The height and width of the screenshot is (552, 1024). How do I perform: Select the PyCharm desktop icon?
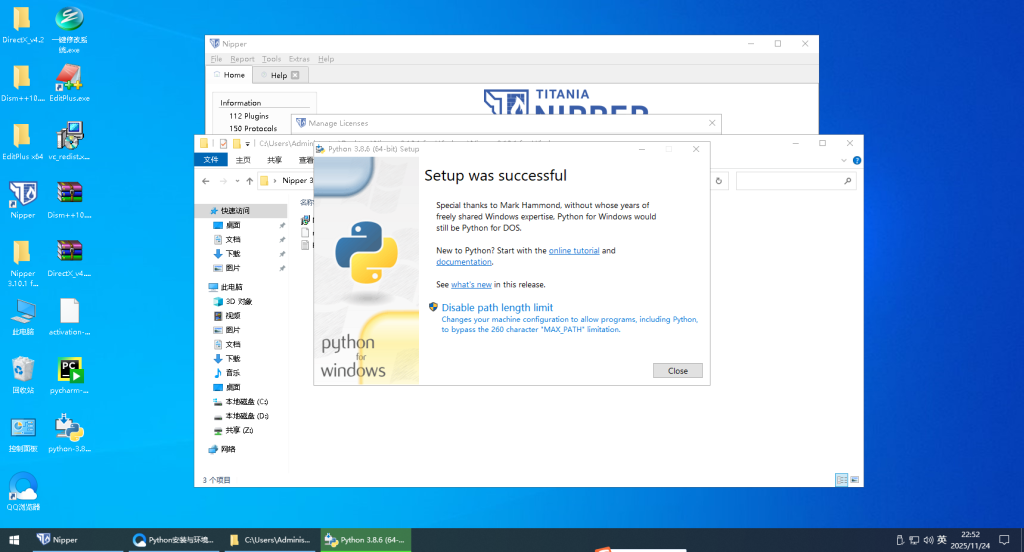pos(69,370)
